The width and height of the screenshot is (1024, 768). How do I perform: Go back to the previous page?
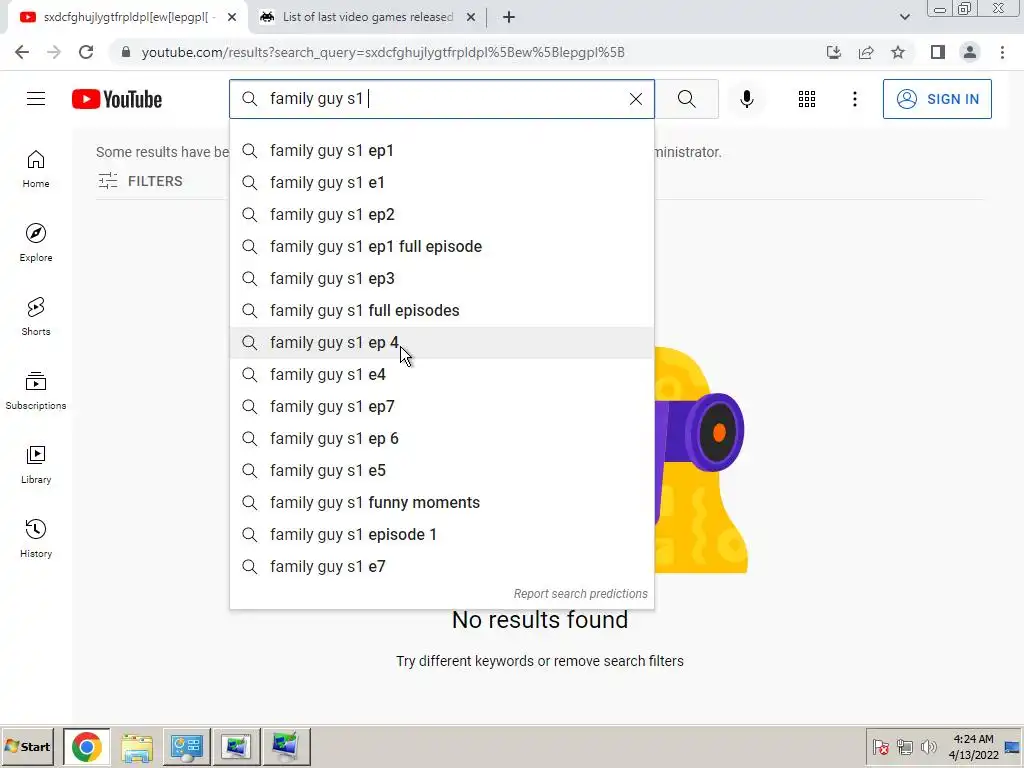pos(22,52)
